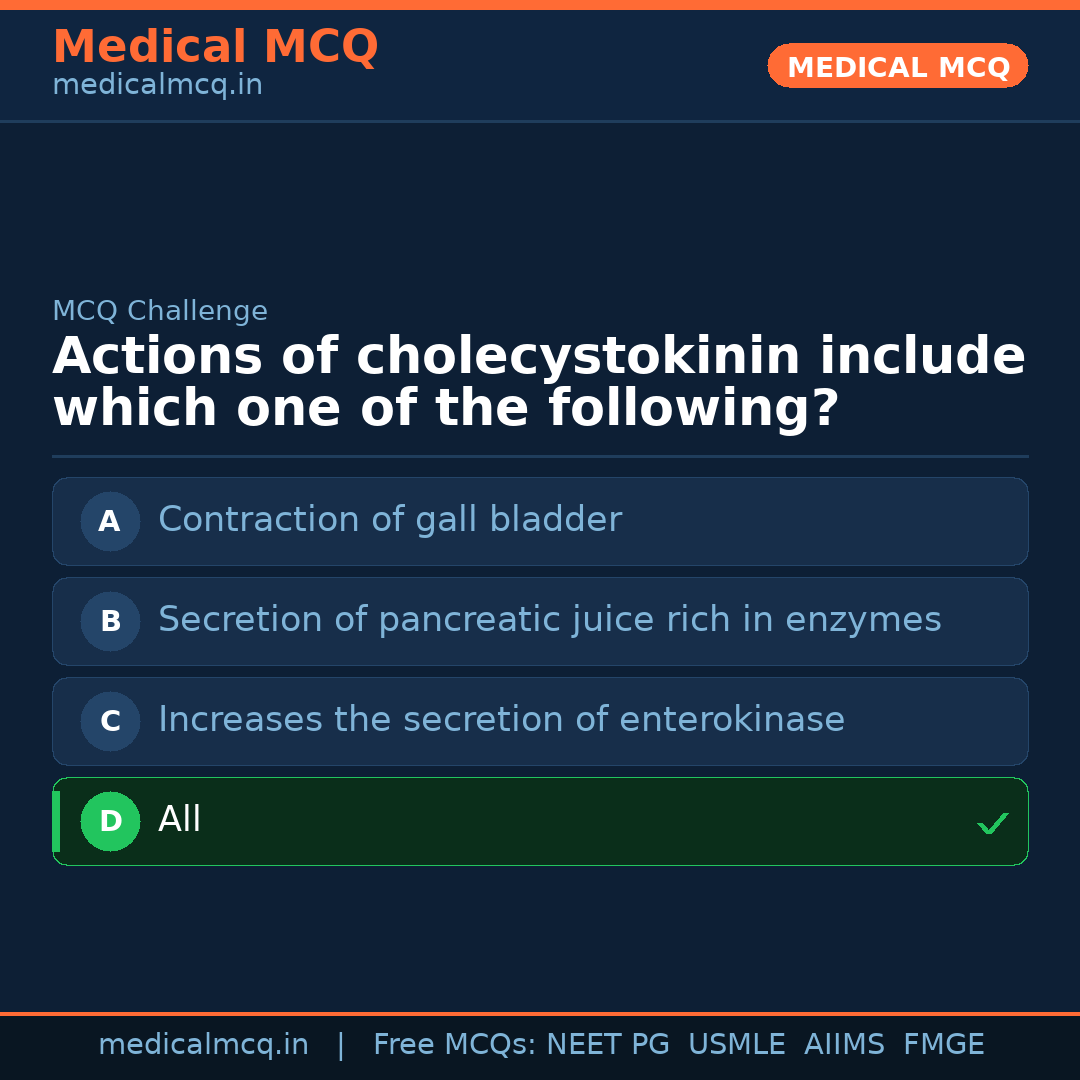The image size is (1080, 1080).
Task: Click the Medical MCQ header title
Action: pos(215,47)
